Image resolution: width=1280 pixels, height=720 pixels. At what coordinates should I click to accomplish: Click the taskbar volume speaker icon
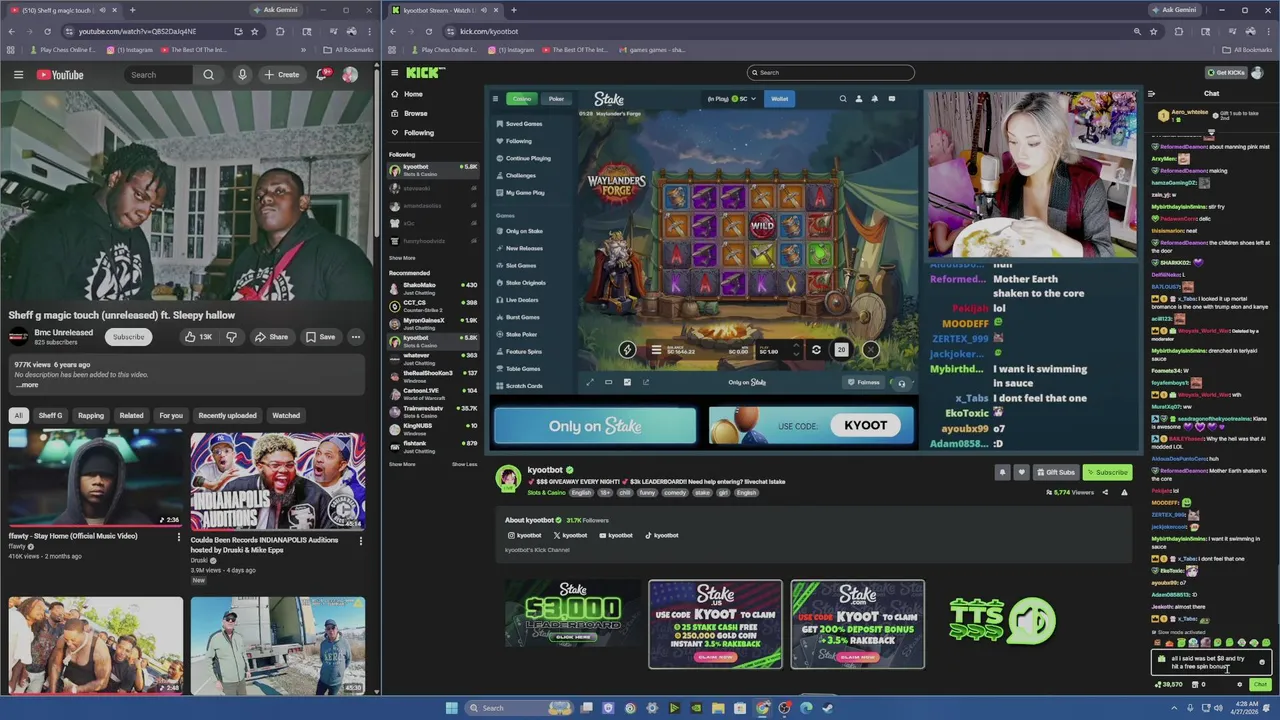pos(1219,708)
